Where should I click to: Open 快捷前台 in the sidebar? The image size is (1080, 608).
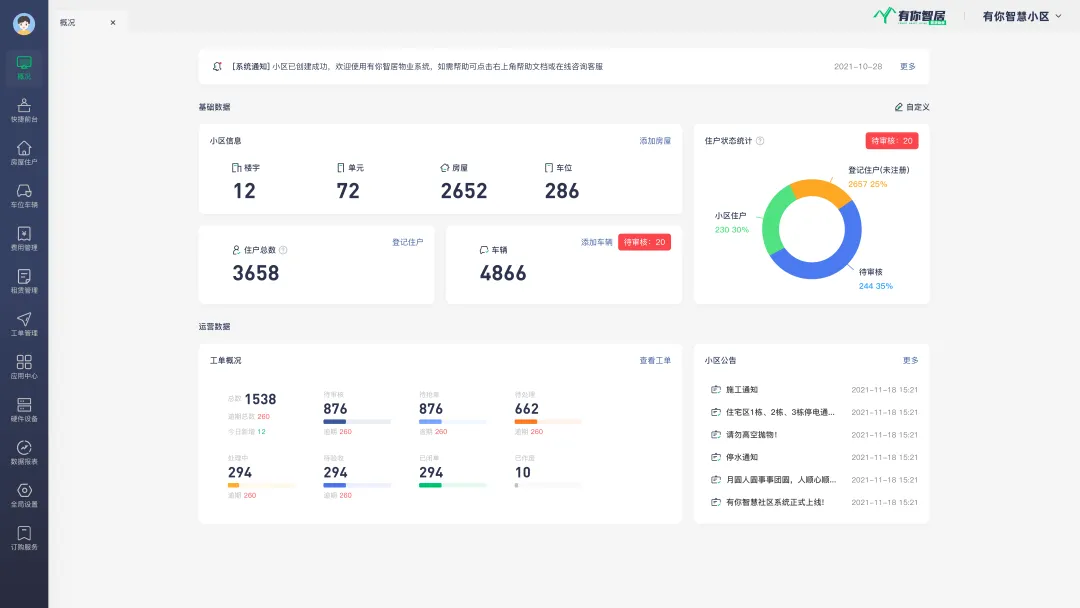(x=24, y=110)
